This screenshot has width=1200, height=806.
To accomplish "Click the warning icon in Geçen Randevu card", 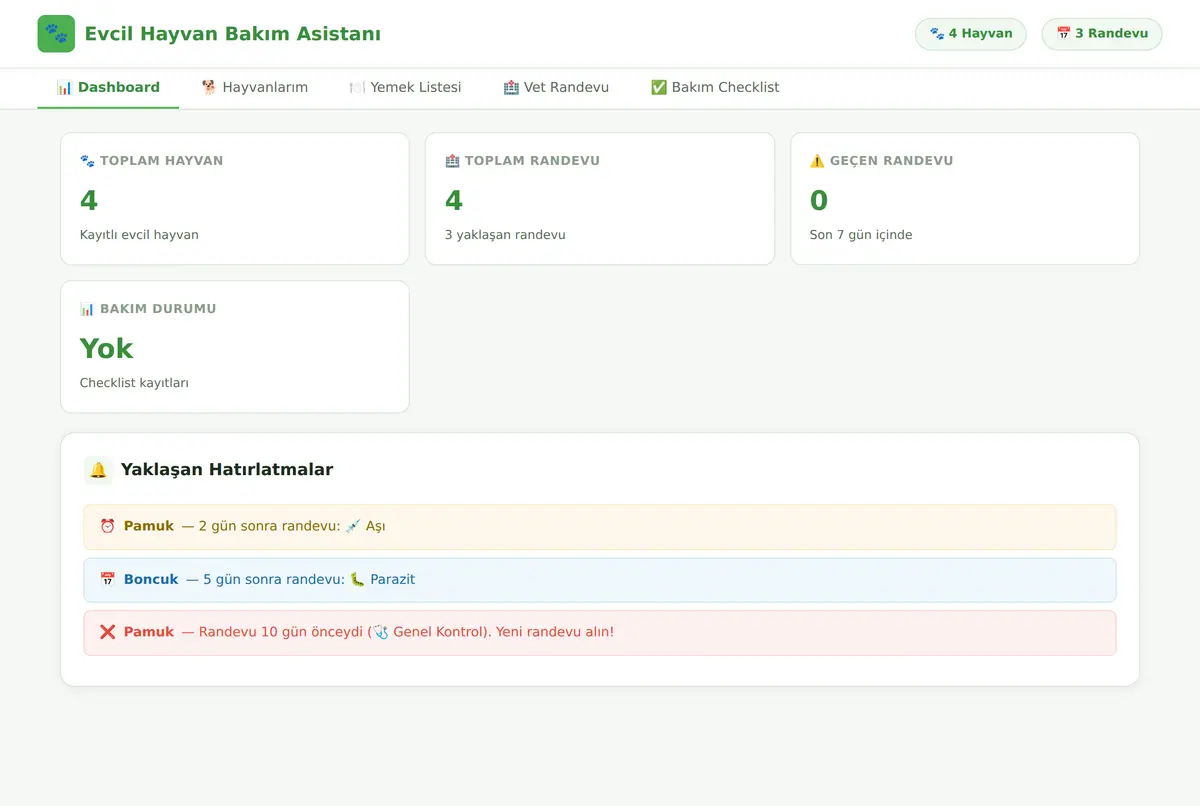I will pos(817,161).
